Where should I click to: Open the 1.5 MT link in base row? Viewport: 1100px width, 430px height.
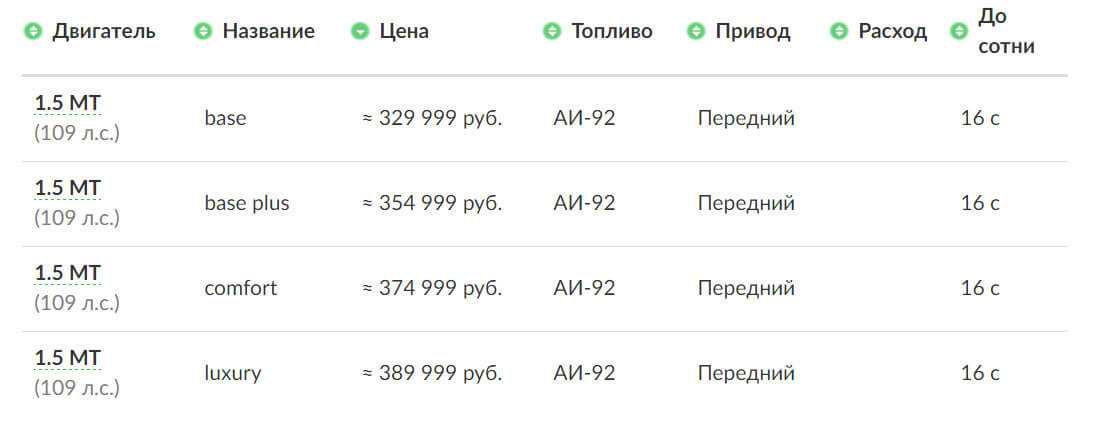pos(68,103)
